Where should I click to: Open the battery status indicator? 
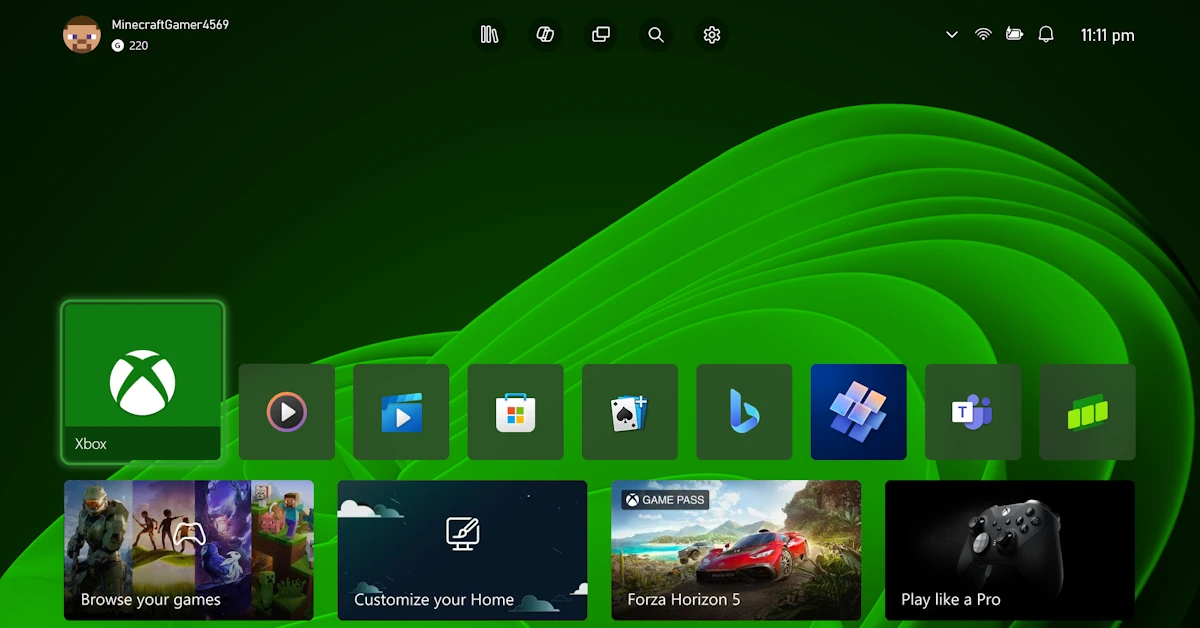point(1014,34)
